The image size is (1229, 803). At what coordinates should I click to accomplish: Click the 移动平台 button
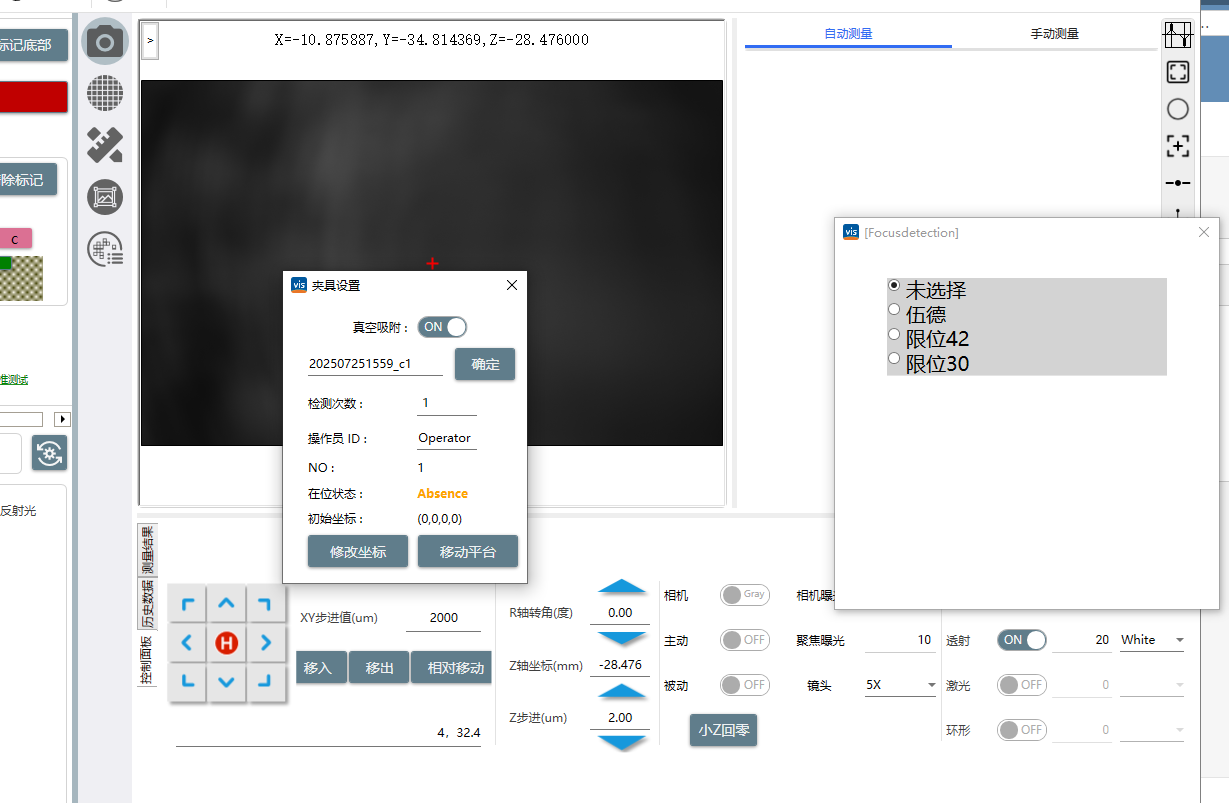click(x=467, y=552)
